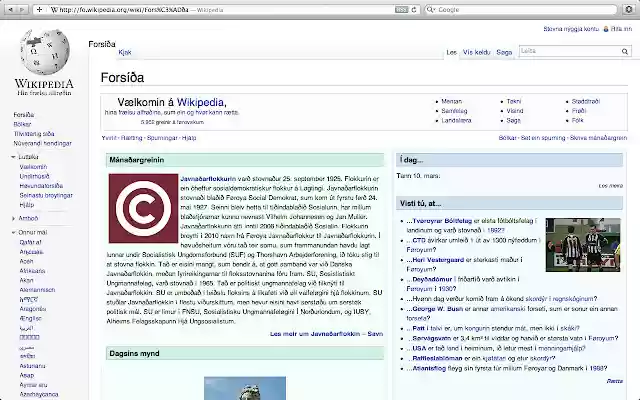Click Les meira under Í dag
640x400 pixels.
click(x=611, y=186)
